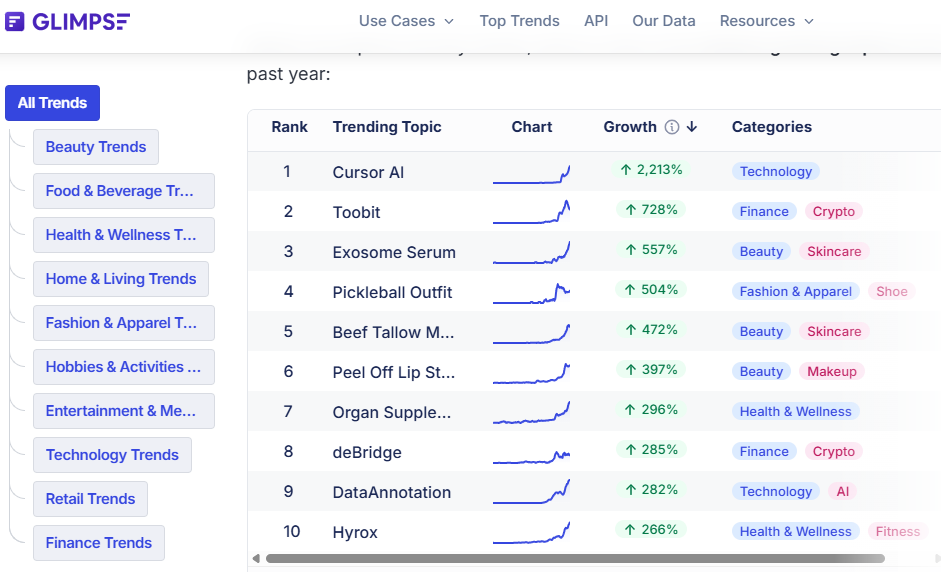Select Beauty Trends category
The image size is (941, 572).
point(96,147)
